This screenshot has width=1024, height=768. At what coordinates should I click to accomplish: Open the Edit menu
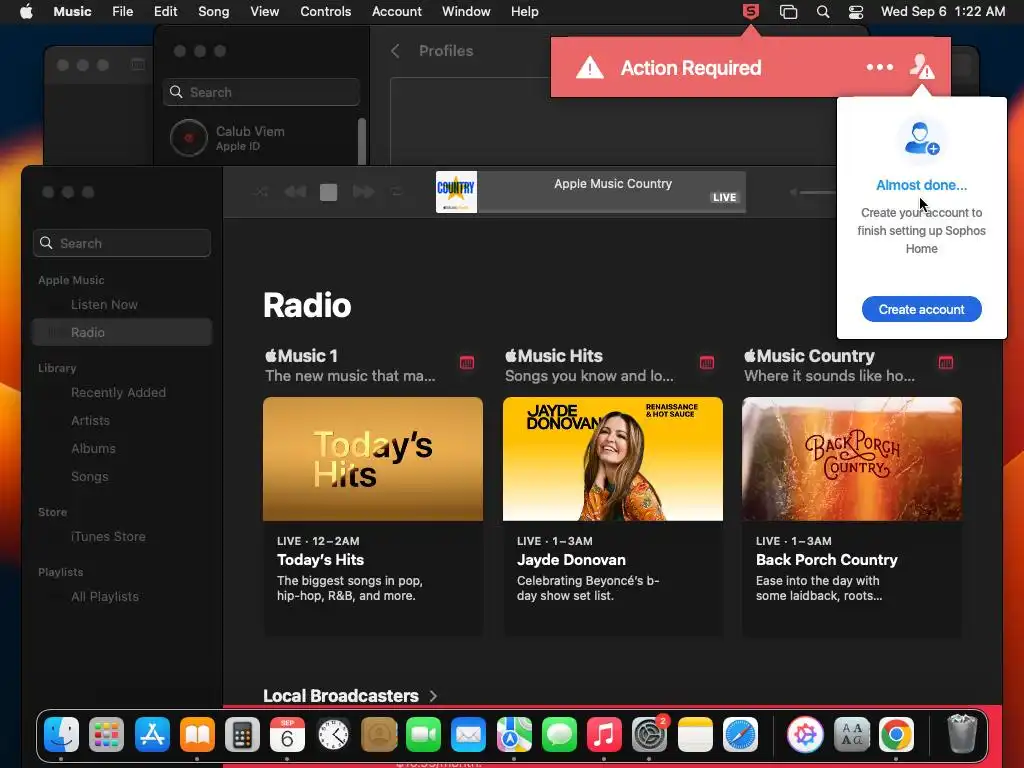(x=165, y=12)
